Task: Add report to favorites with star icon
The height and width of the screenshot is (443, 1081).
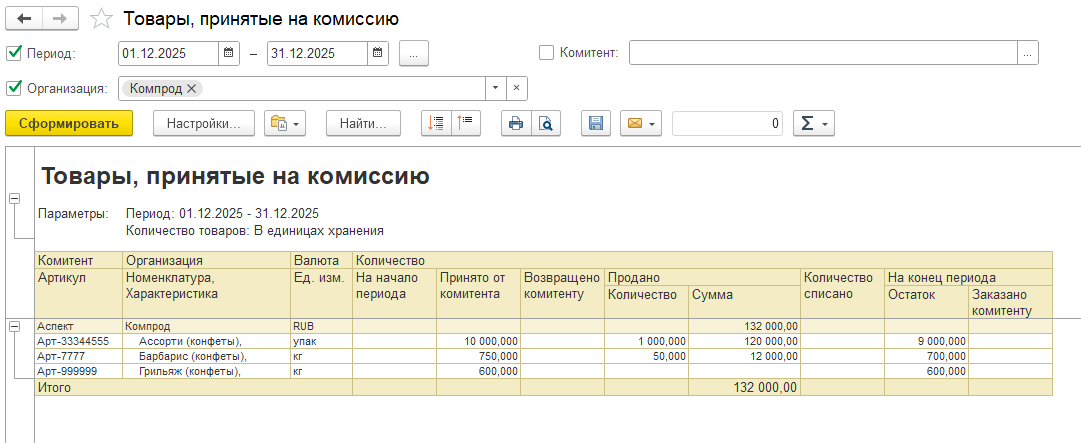Action: (101, 19)
